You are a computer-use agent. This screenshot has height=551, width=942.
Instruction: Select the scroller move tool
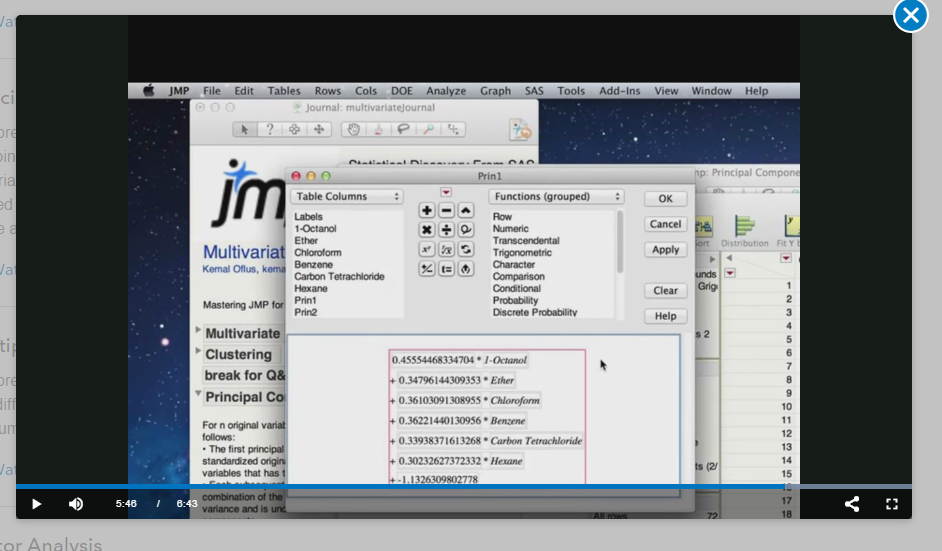[x=319, y=129]
